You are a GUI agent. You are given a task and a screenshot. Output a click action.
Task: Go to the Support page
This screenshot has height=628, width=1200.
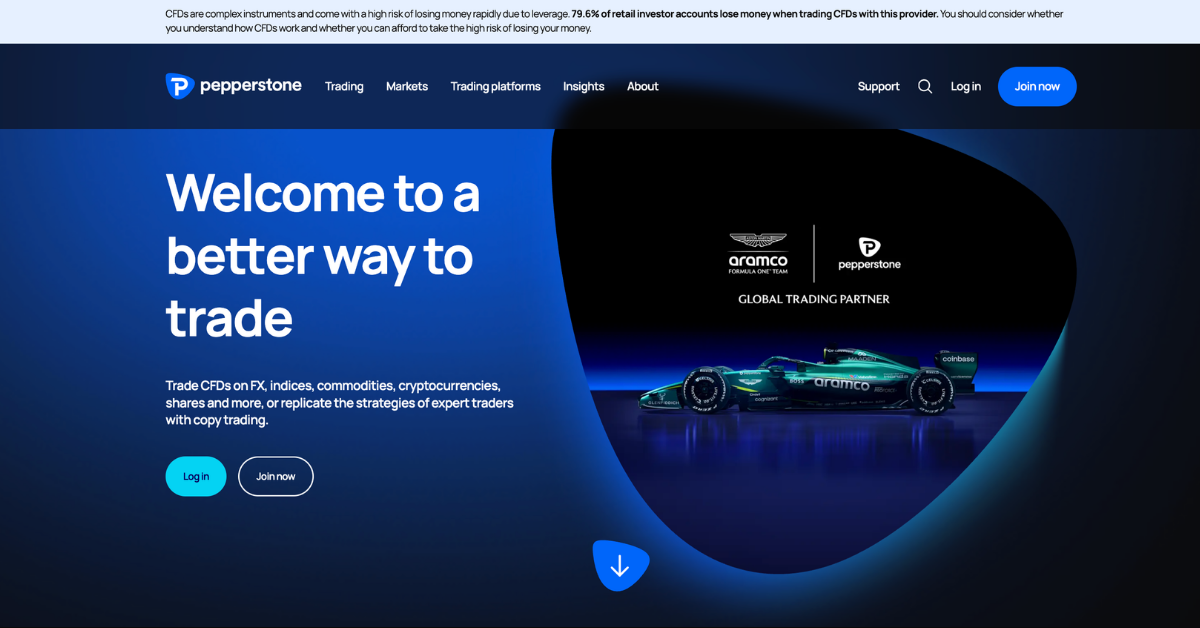click(879, 86)
